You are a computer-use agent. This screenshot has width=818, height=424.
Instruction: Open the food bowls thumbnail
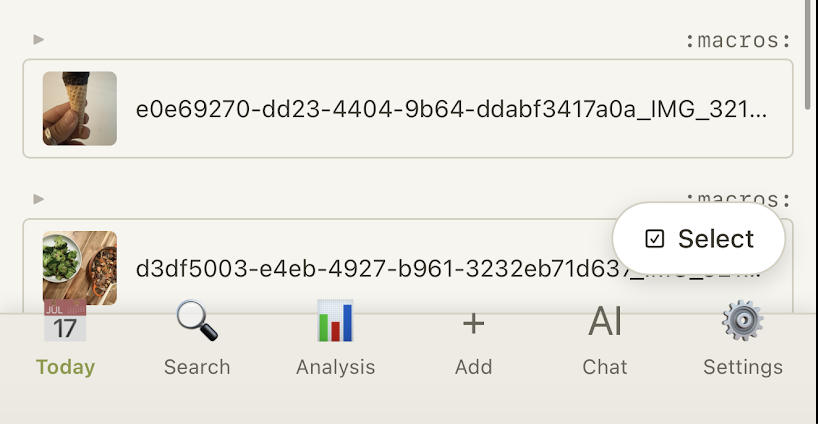click(80, 268)
